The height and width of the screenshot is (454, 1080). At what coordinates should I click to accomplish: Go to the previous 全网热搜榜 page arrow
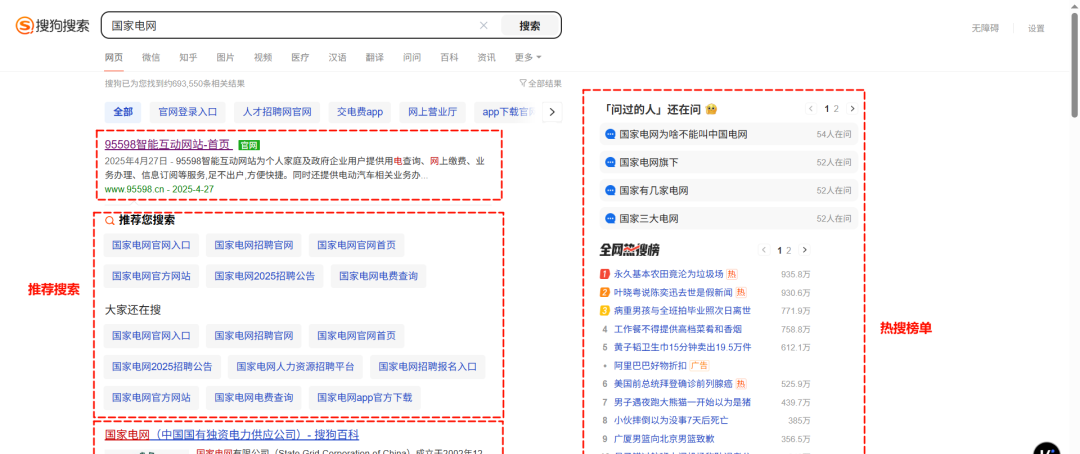pyautogui.click(x=764, y=250)
